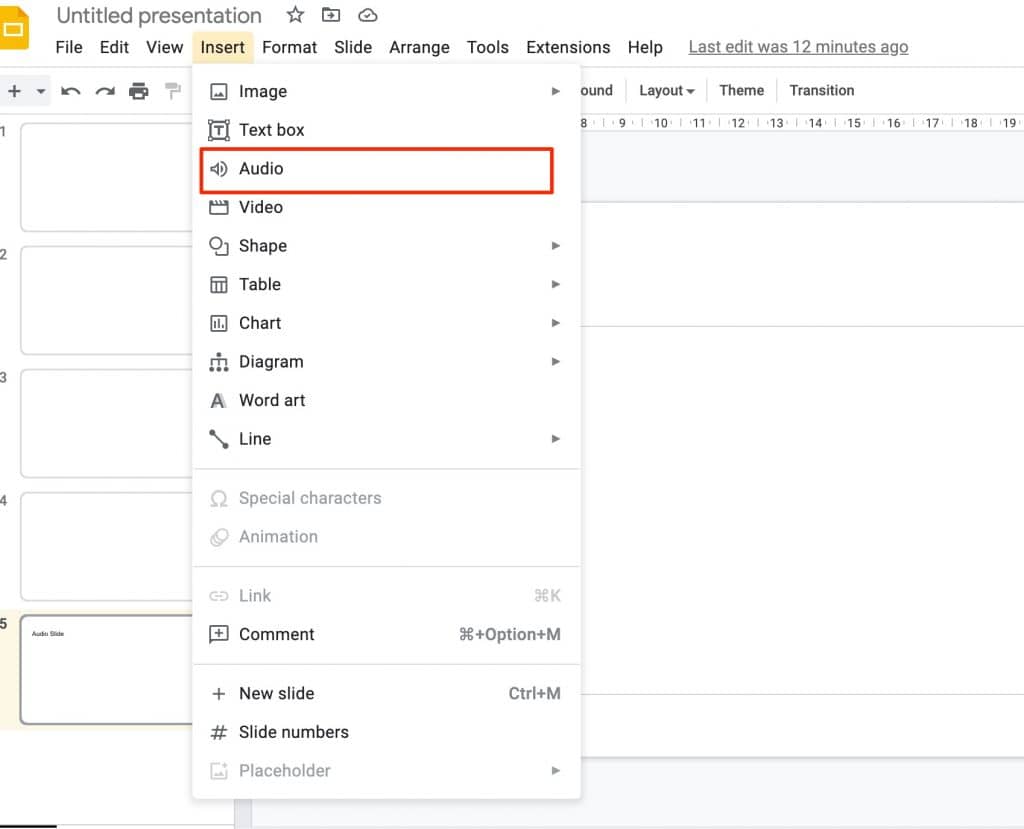Select the Audio Slide thumbnail 5
The width and height of the screenshot is (1024, 829).
point(106,670)
